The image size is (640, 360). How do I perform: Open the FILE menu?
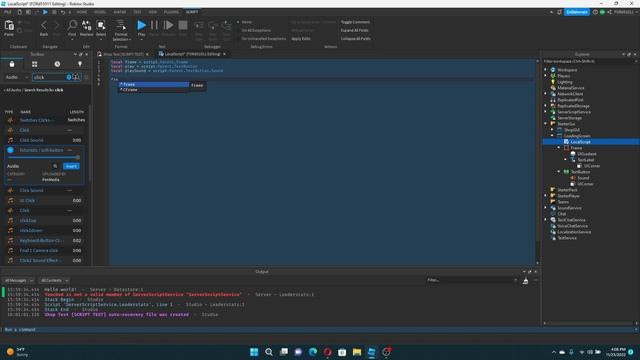pos(8,12)
